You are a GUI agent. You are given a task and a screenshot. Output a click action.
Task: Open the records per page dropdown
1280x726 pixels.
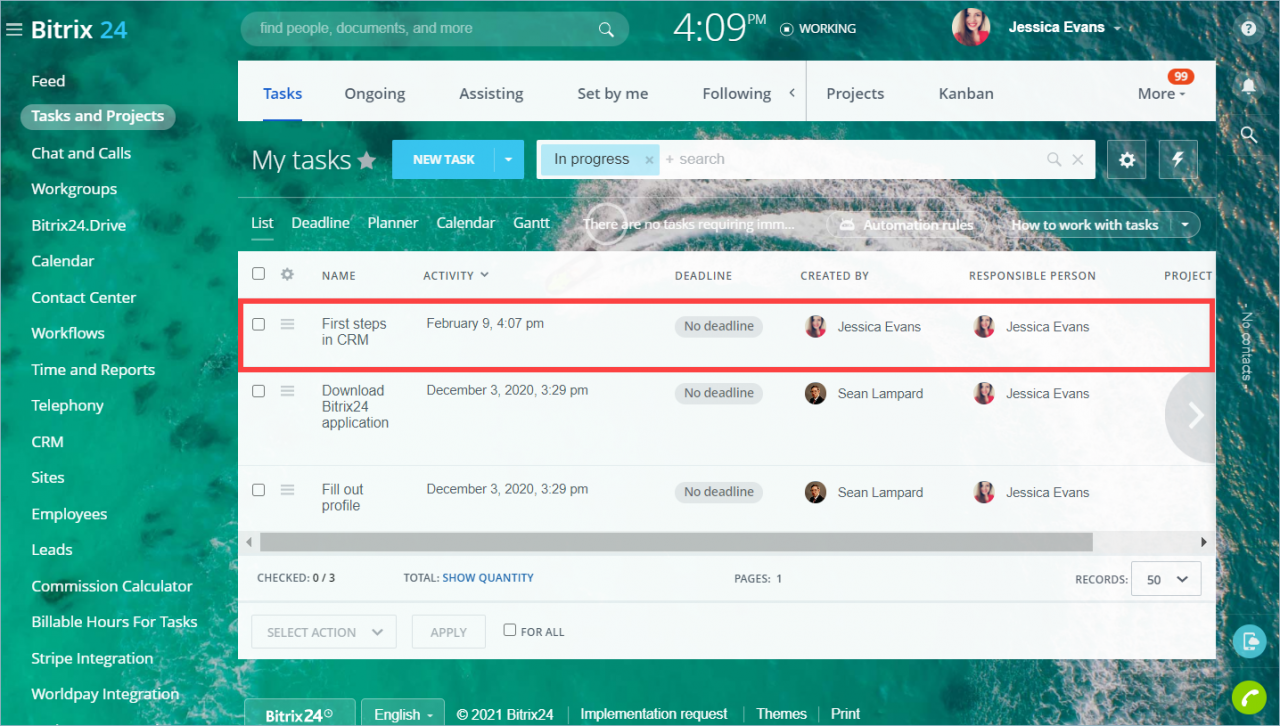(x=1166, y=579)
